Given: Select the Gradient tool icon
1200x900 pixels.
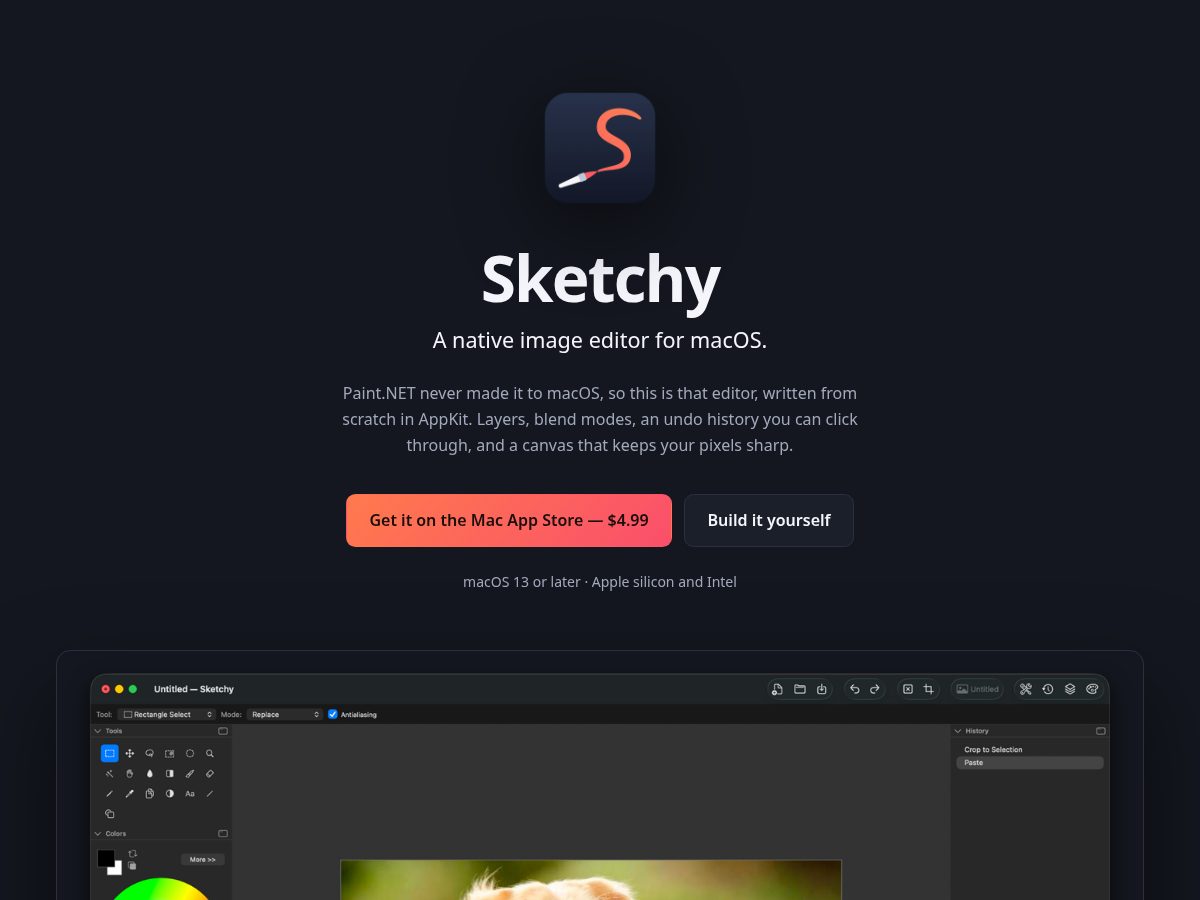Looking at the screenshot, I should (x=170, y=773).
